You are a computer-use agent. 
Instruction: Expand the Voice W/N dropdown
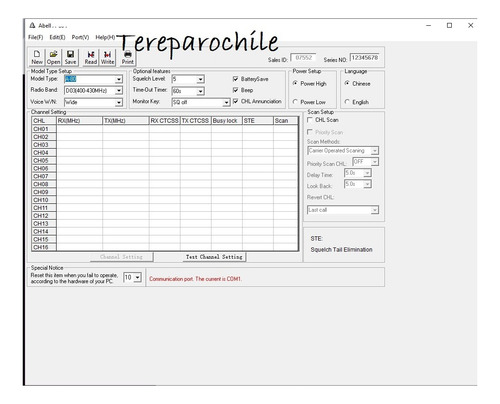pos(119,102)
